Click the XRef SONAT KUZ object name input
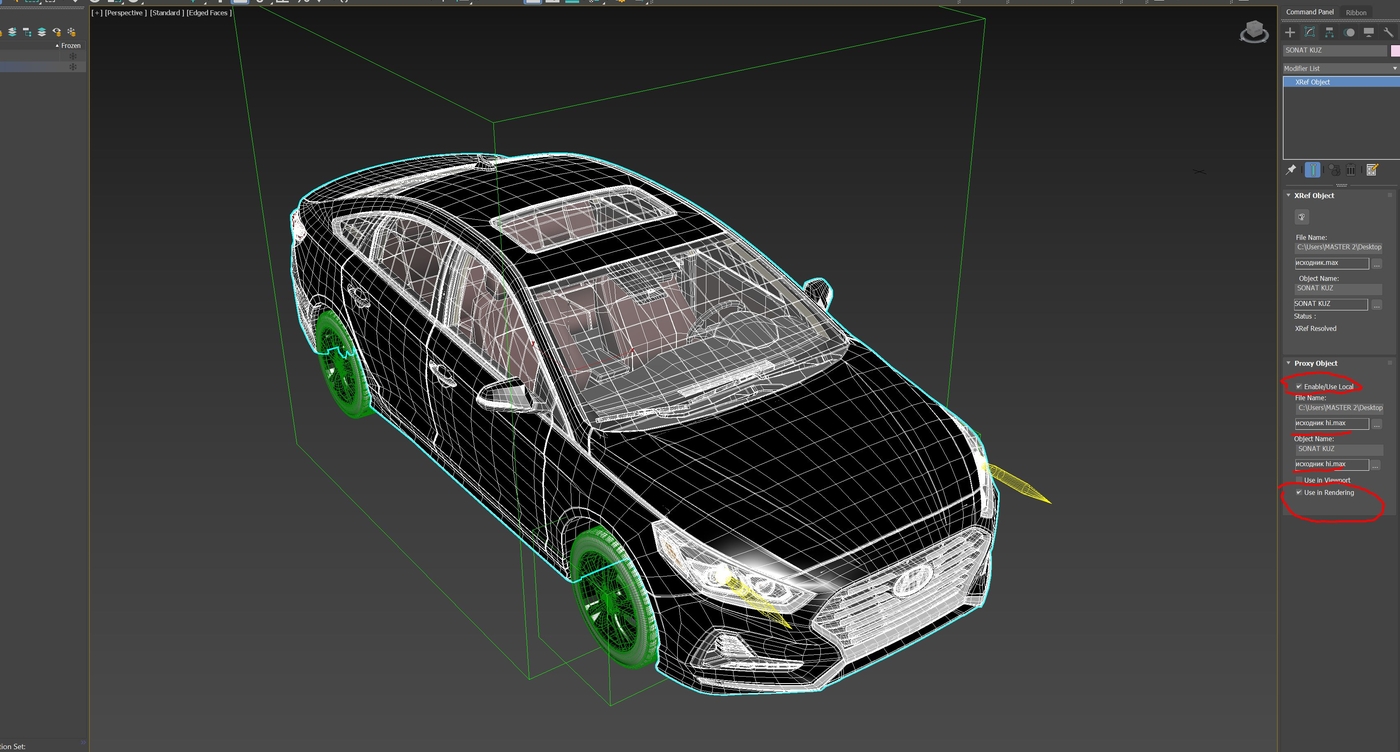This screenshot has height=752, width=1400. coord(1331,304)
